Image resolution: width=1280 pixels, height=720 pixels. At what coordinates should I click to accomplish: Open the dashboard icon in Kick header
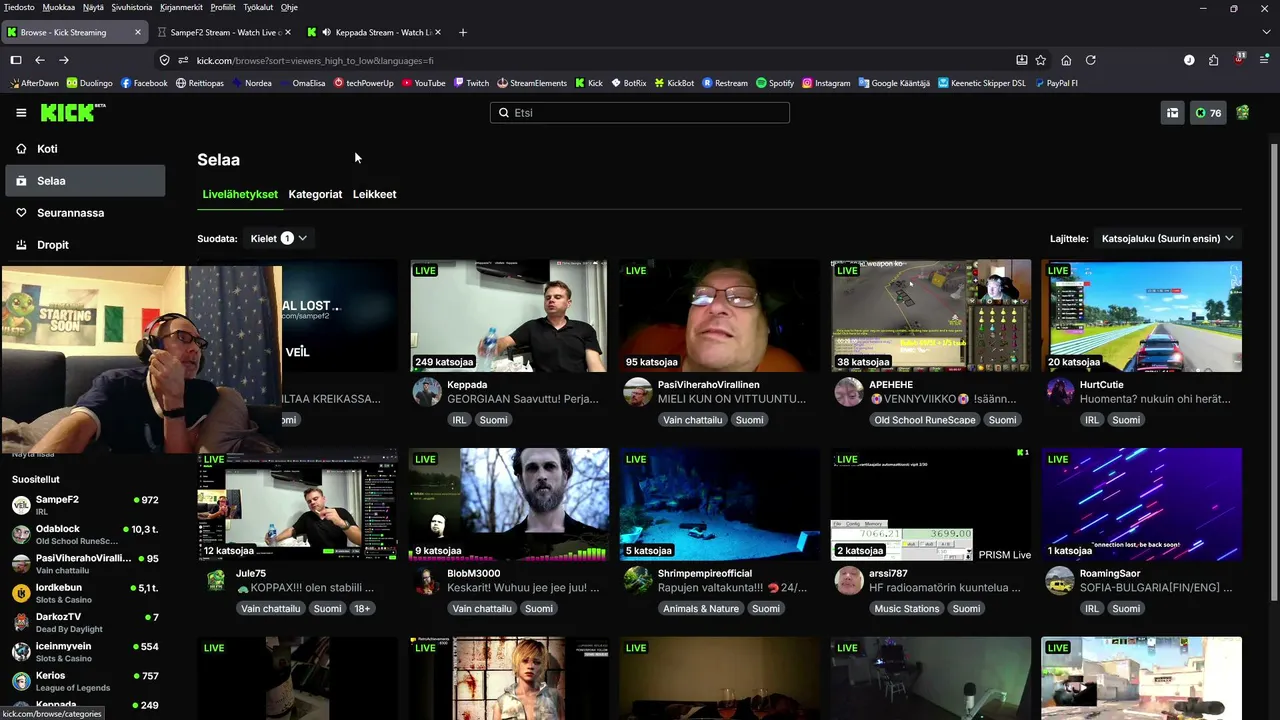[x=1172, y=113]
